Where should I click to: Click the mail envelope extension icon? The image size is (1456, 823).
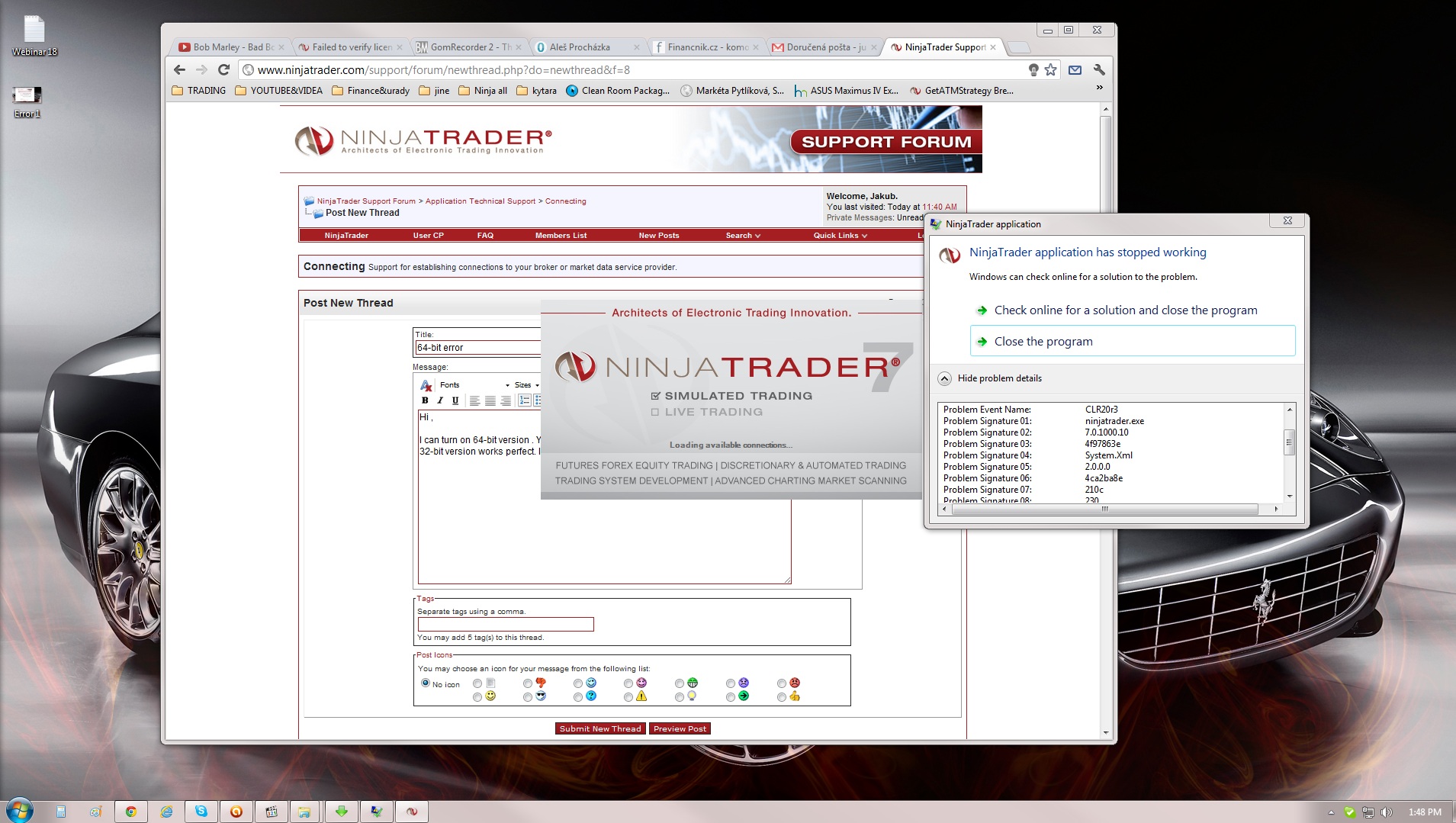tap(1075, 69)
